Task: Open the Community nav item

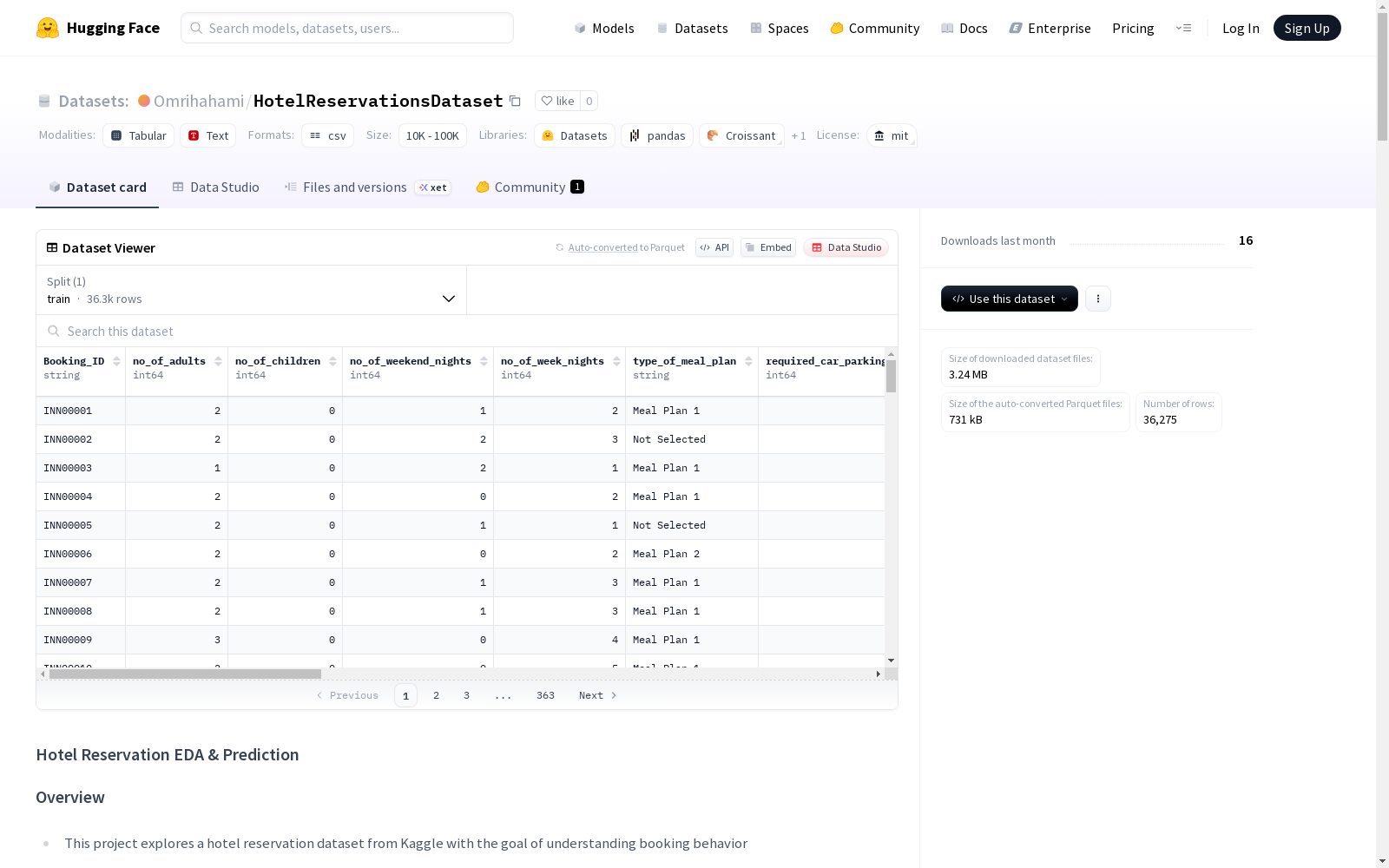Action: (x=874, y=28)
